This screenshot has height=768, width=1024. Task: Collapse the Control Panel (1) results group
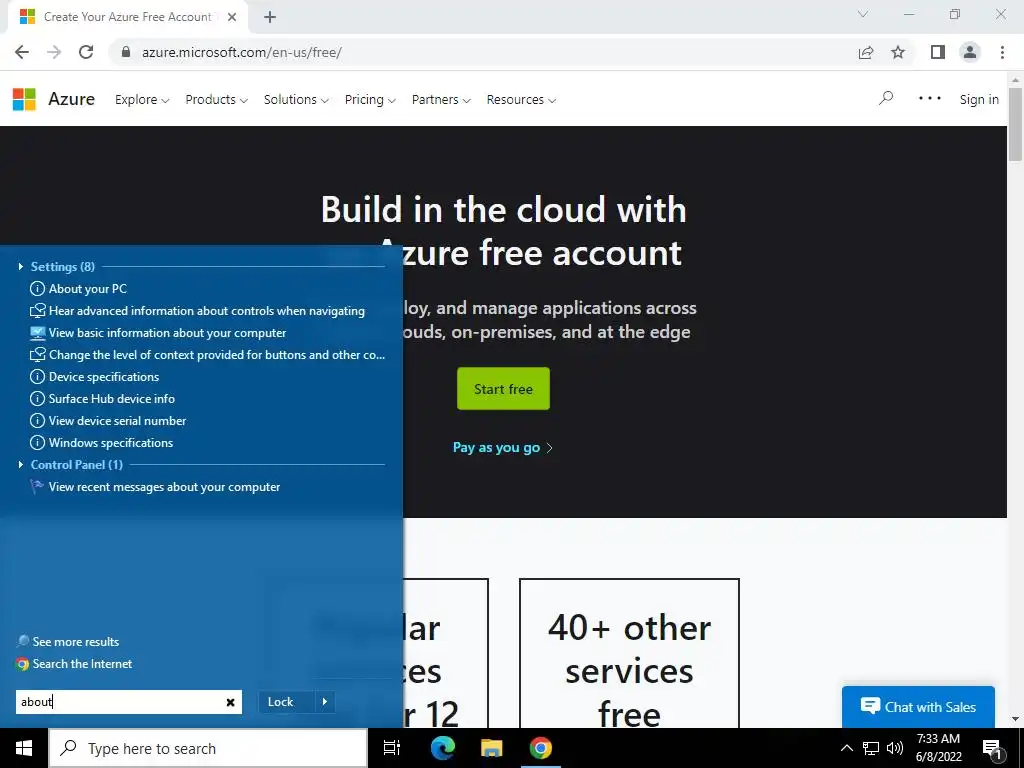tap(21, 464)
